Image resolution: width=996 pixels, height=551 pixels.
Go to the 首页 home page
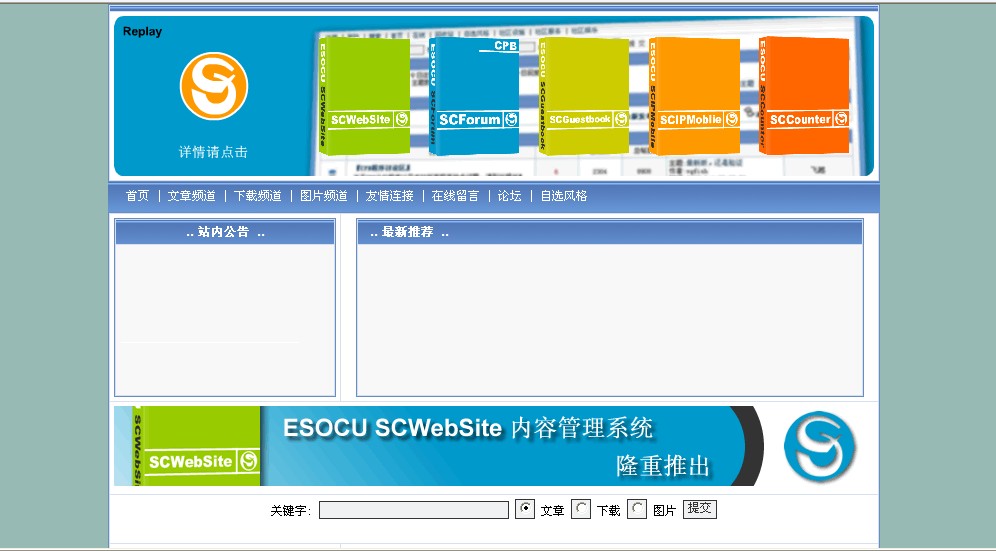coord(137,196)
